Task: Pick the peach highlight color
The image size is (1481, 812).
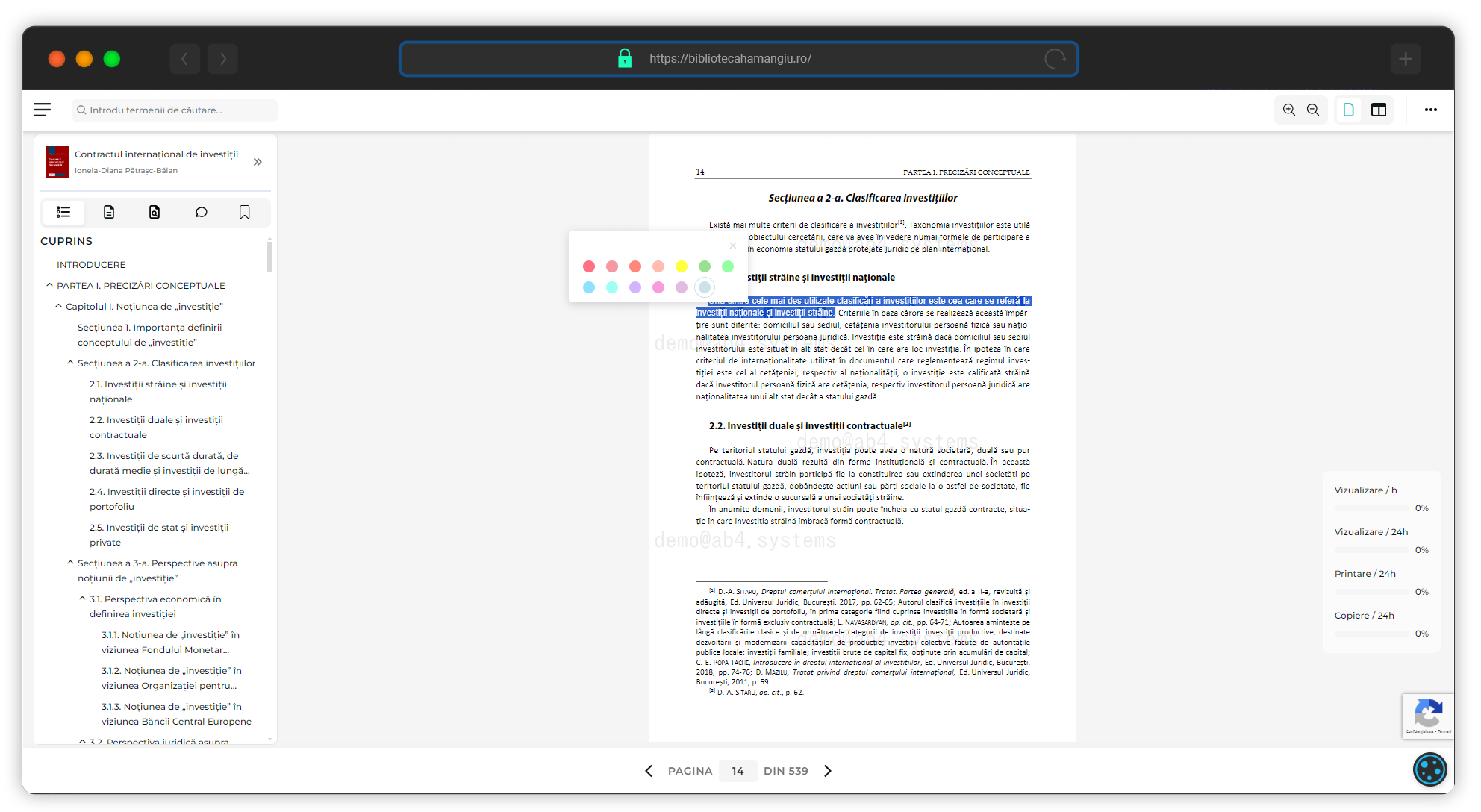Action: 658,266
